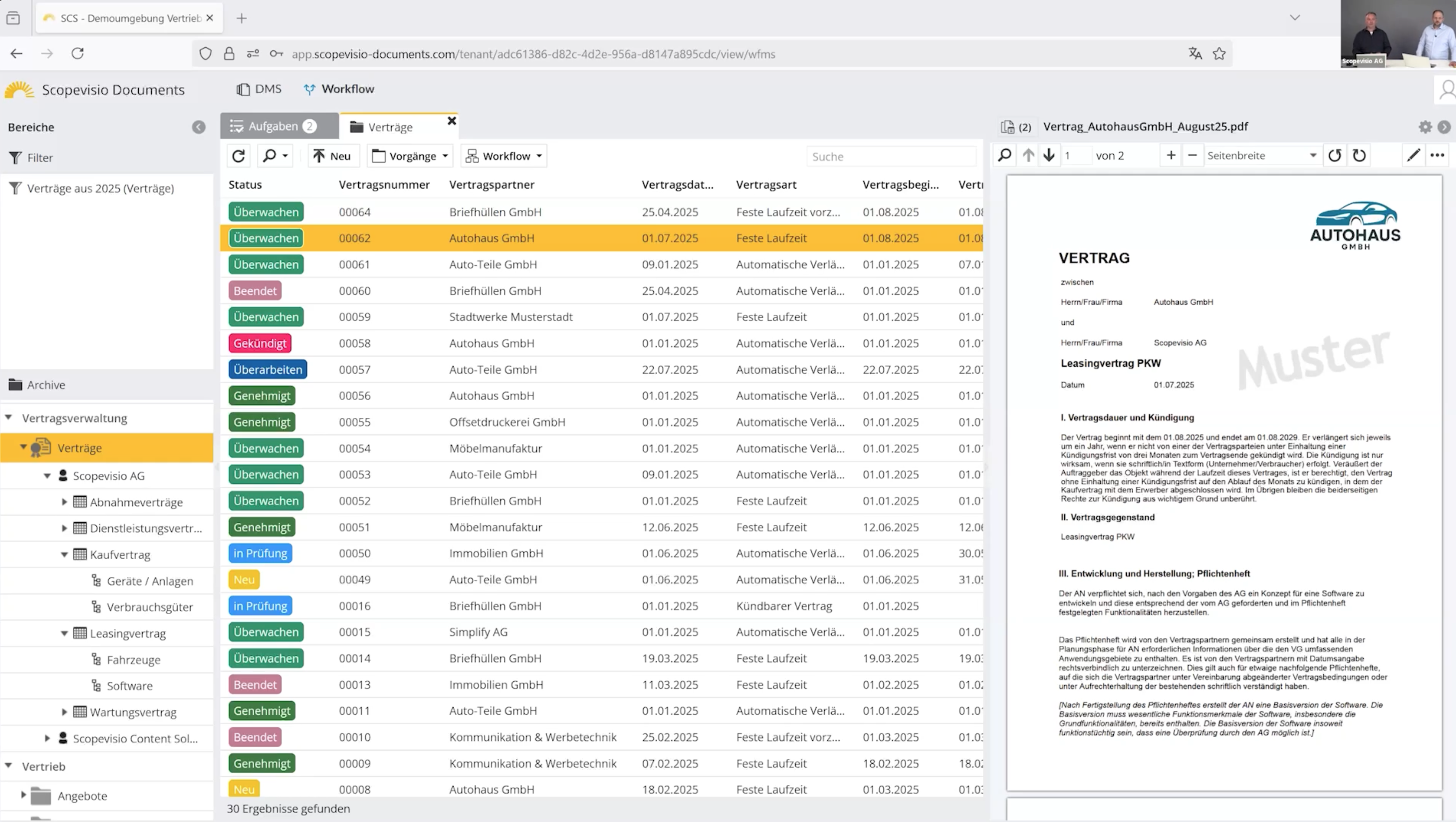This screenshot has height=822, width=1456.
Task: Close the Verträge tab
Action: coord(452,121)
